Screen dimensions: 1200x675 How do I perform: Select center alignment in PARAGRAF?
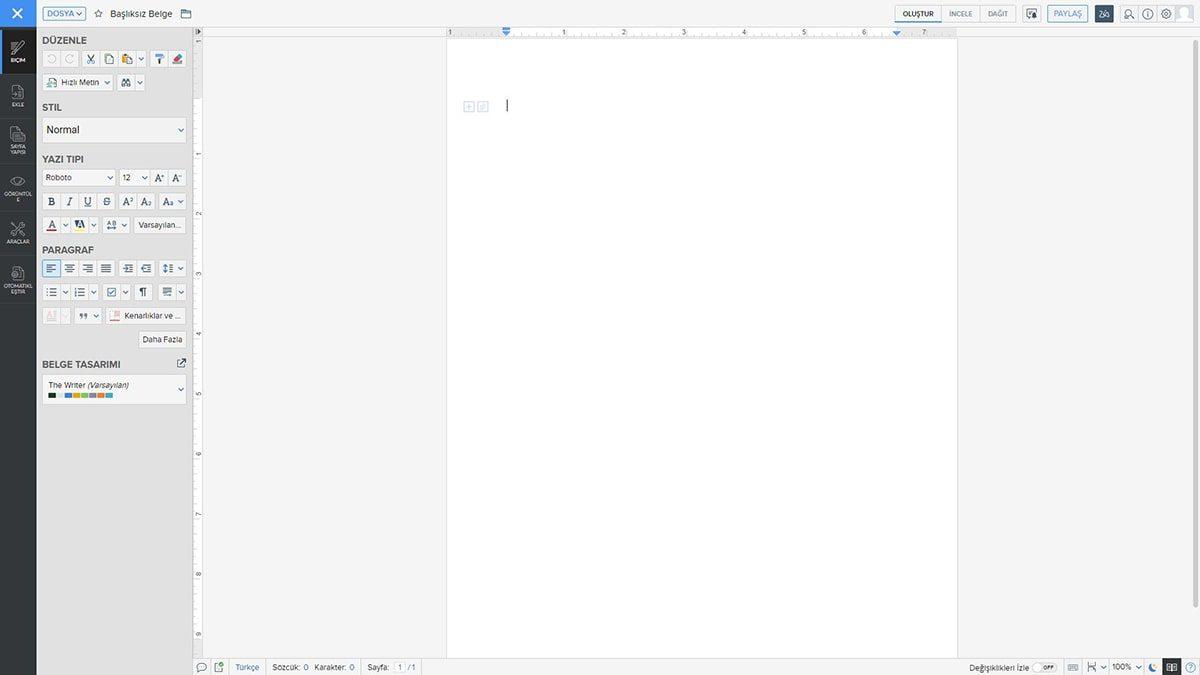(x=68, y=267)
